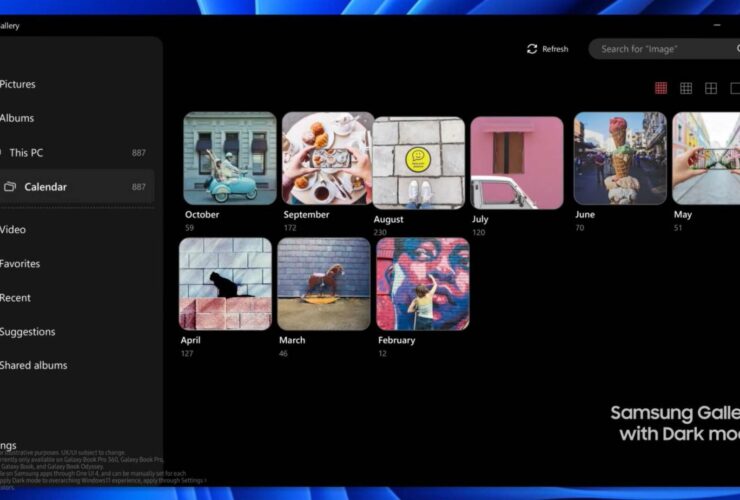Click the July month label
The image size is (740, 500).
pos(480,219)
